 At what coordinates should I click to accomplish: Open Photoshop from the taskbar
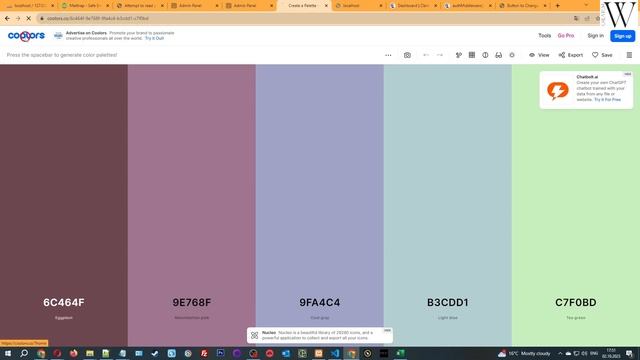click(221, 353)
